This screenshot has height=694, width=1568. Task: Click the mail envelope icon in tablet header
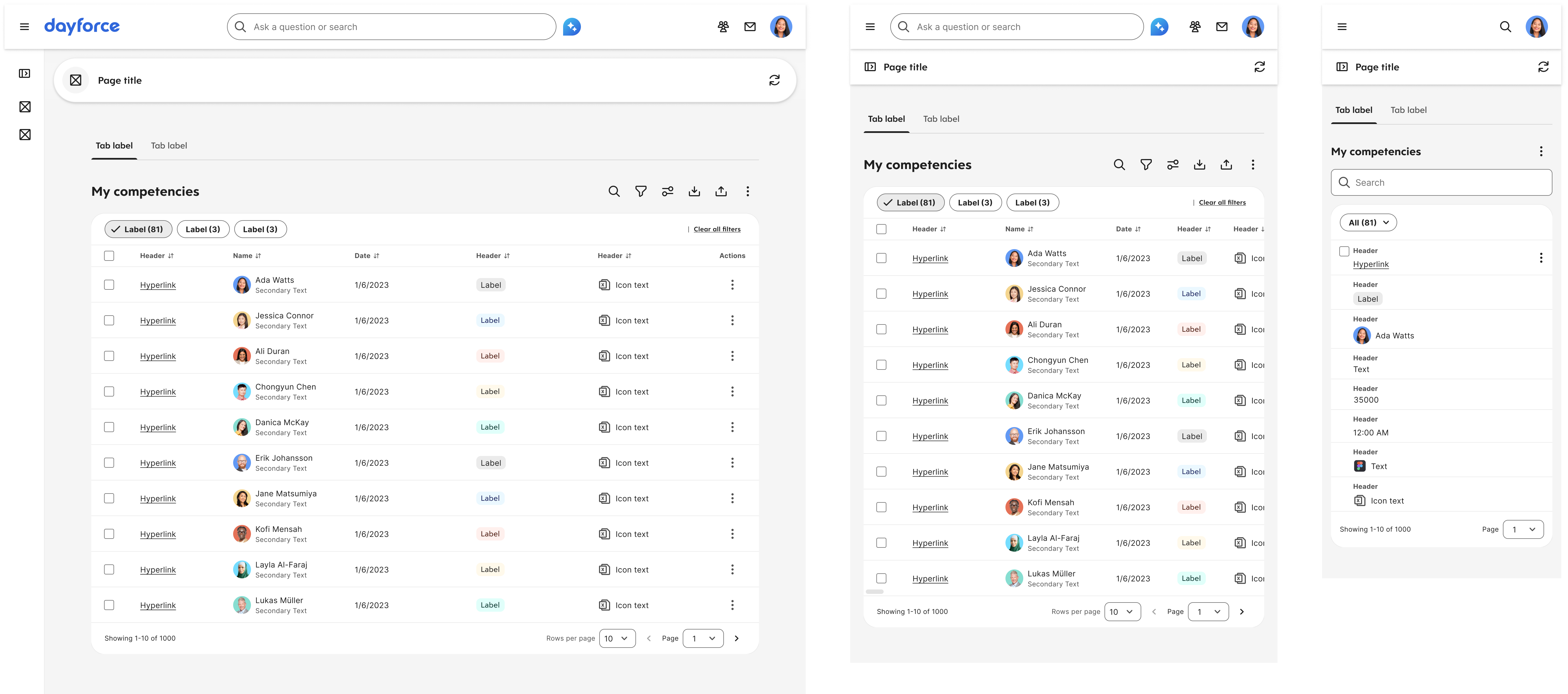(1222, 27)
